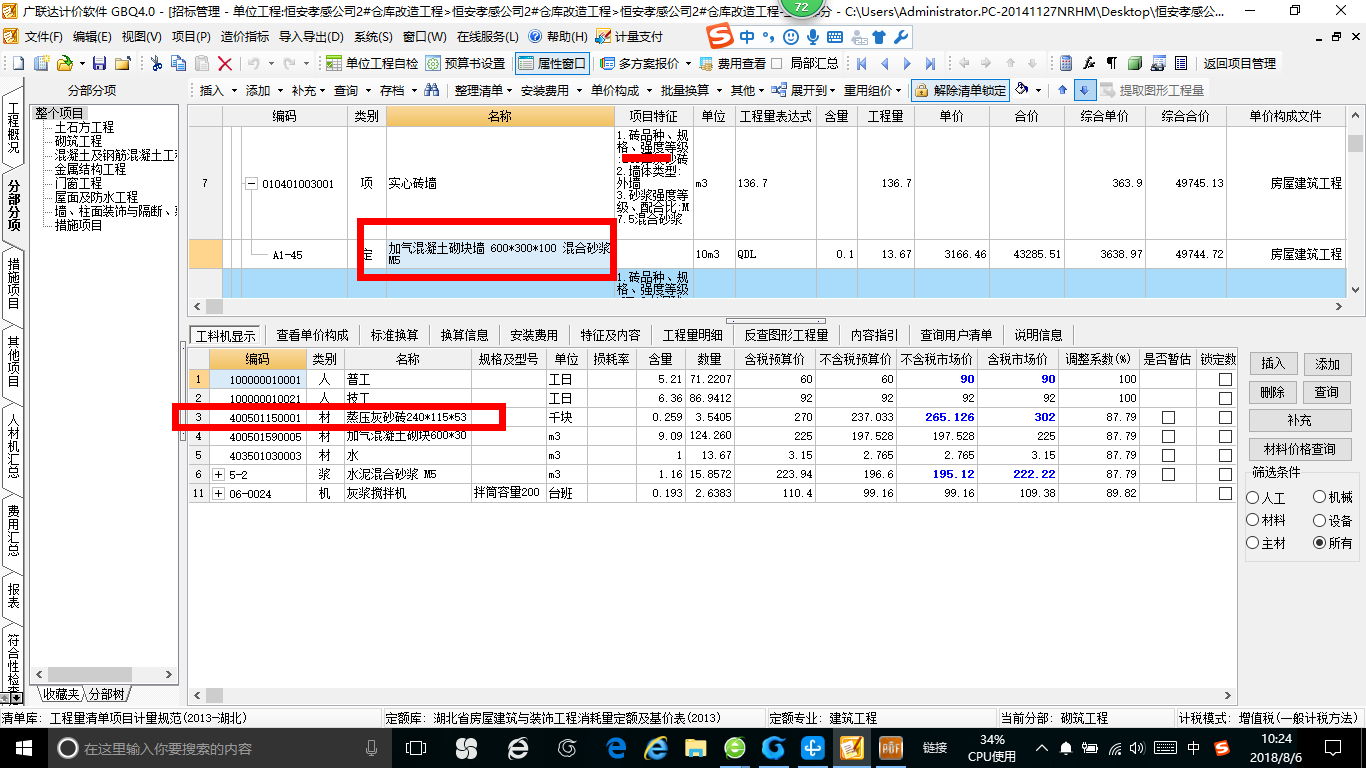Click the red X delete icon

225,63
